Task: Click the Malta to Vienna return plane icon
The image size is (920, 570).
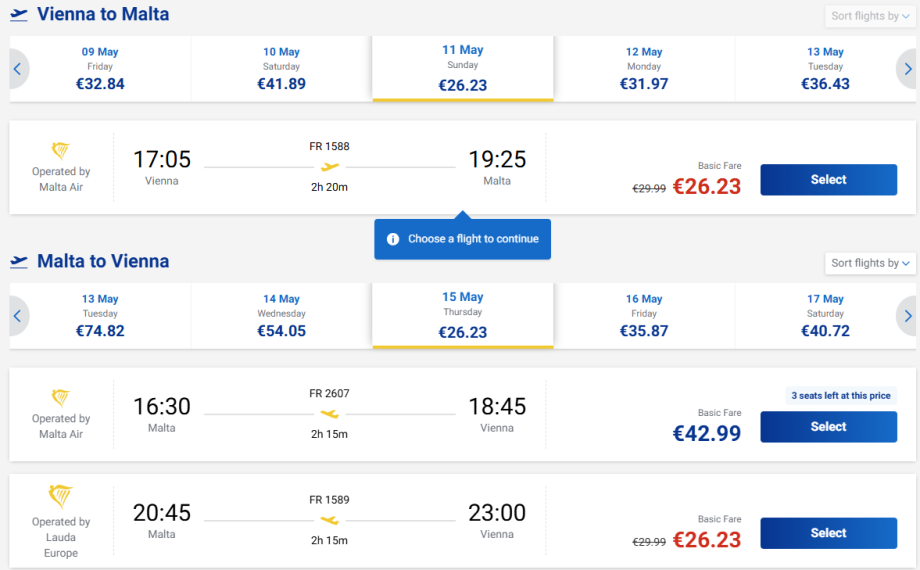Action: click(x=19, y=262)
